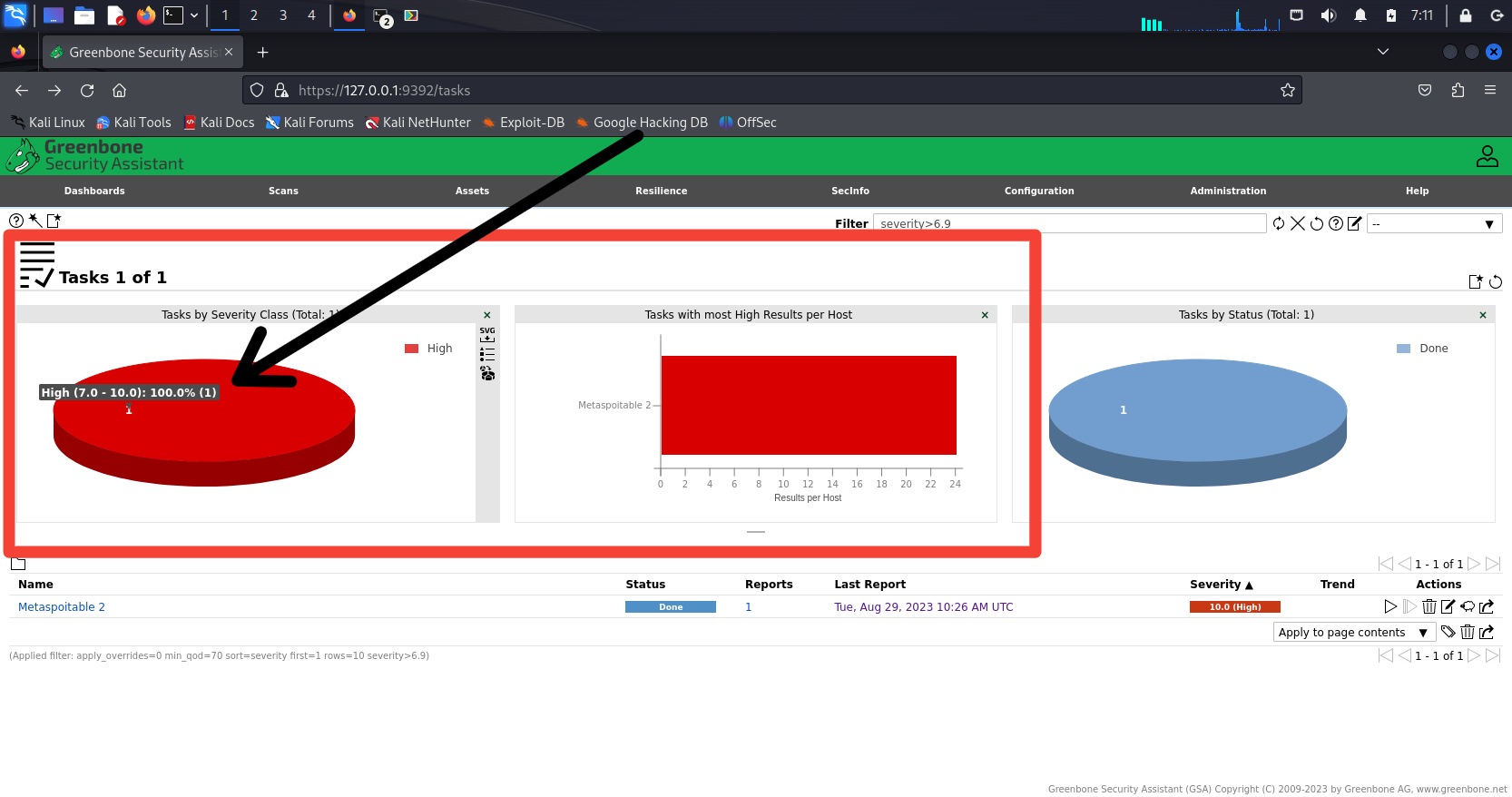
Task: Click the Done legend entry
Action: coord(1422,349)
